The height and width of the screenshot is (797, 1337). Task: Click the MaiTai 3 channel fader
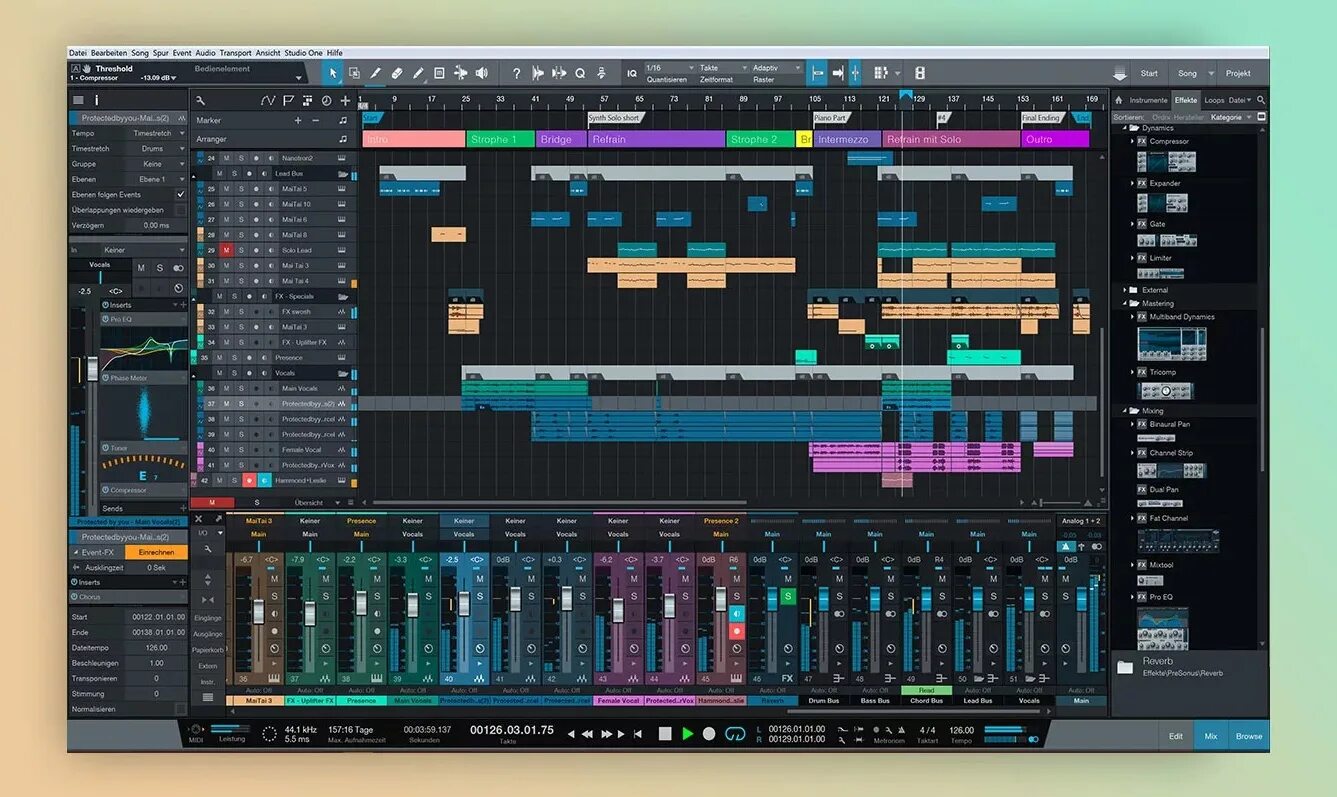tap(258, 611)
